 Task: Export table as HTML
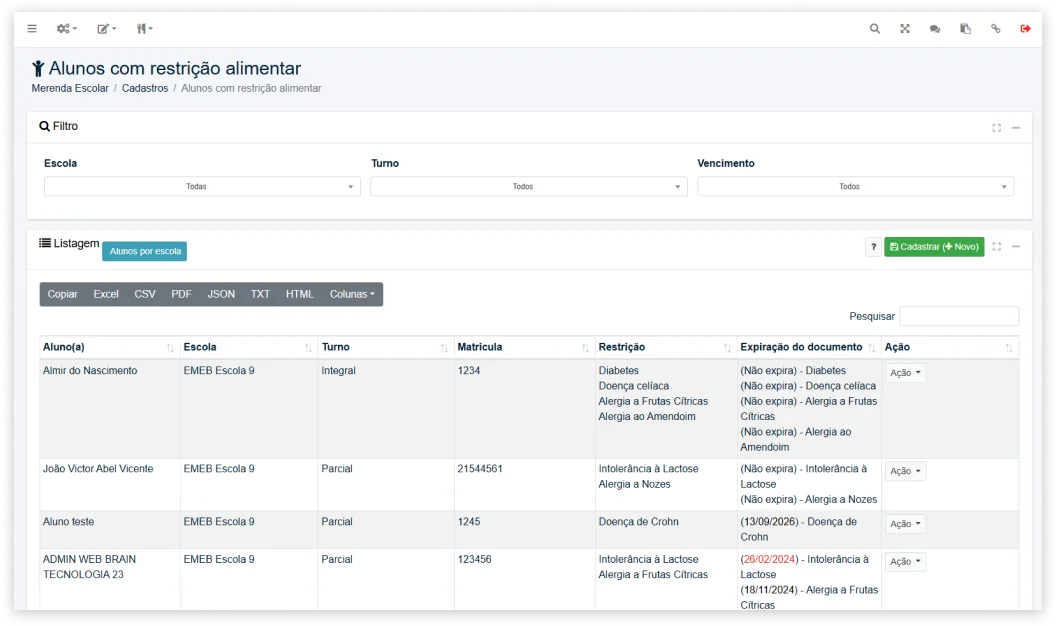300,294
